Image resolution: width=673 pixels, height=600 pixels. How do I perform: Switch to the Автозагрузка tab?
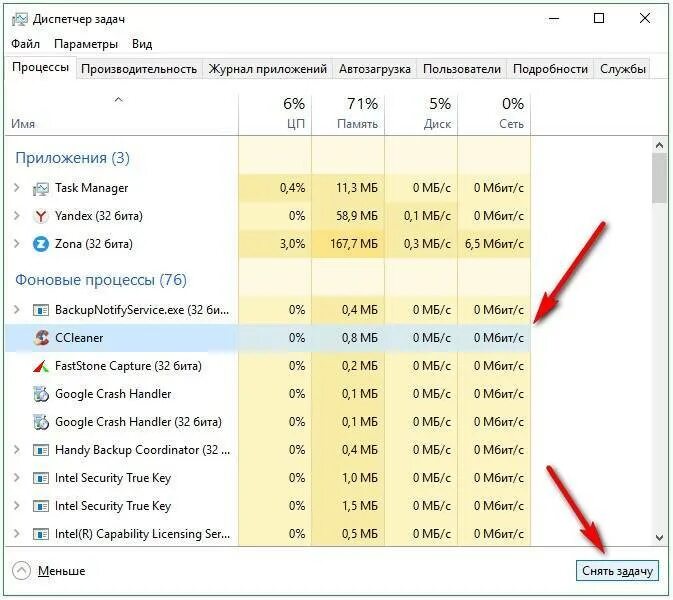(375, 69)
